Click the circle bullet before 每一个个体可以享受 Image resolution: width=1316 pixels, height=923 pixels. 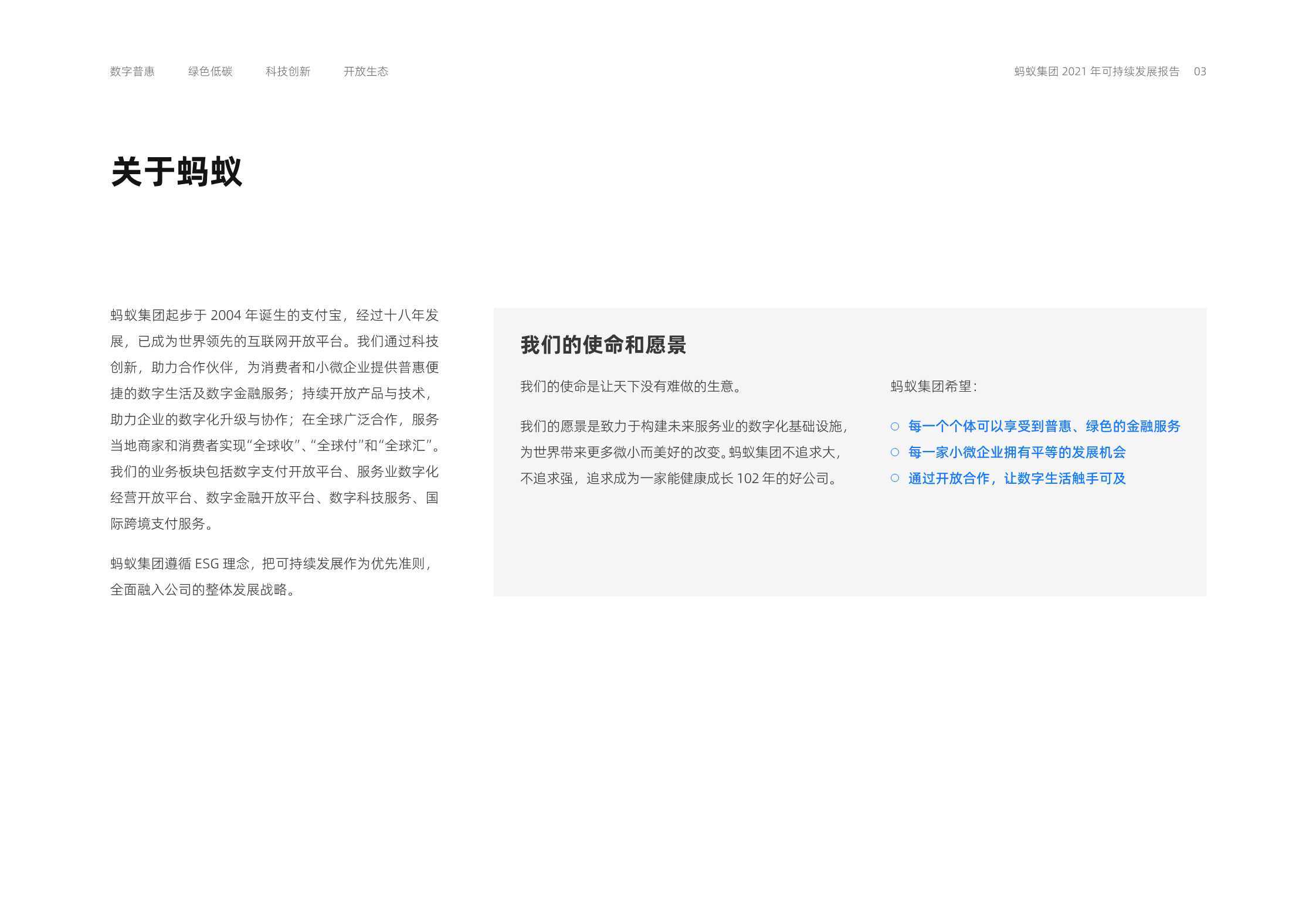tap(894, 426)
